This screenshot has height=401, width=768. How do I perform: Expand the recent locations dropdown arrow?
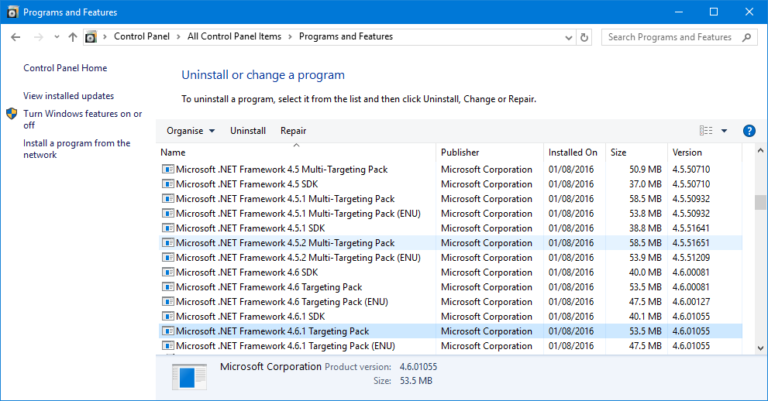click(x=56, y=37)
